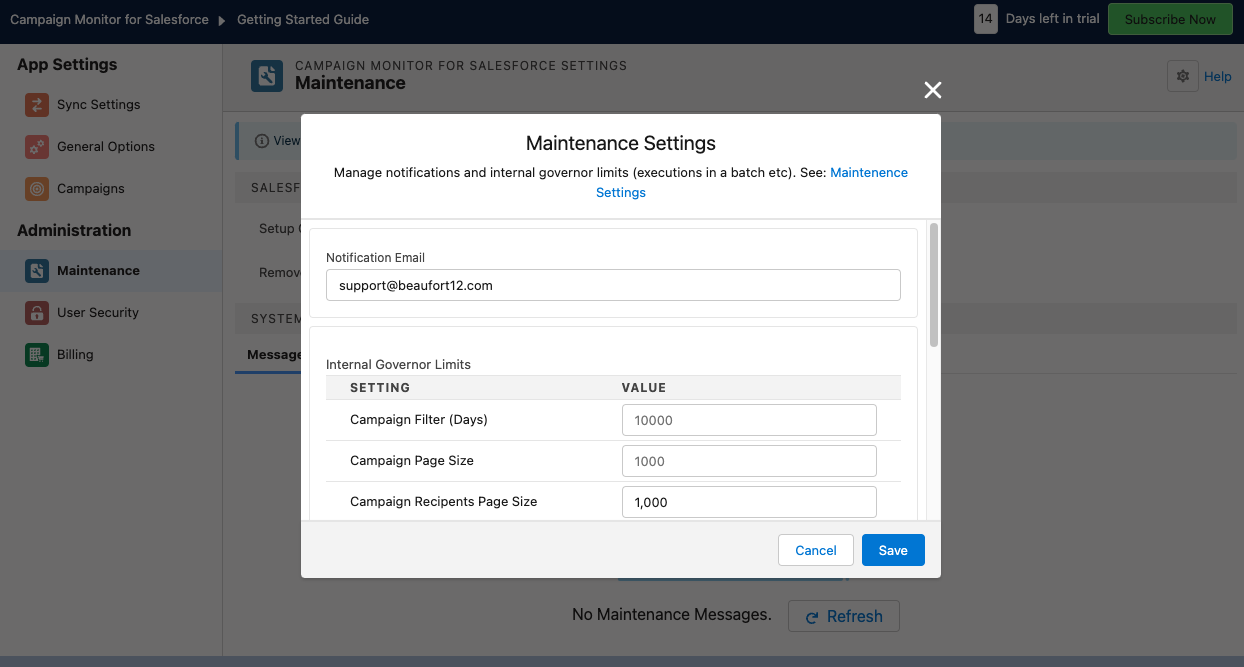The width and height of the screenshot is (1244, 667).
Task: Click the Notification Email input field
Action: 613,285
